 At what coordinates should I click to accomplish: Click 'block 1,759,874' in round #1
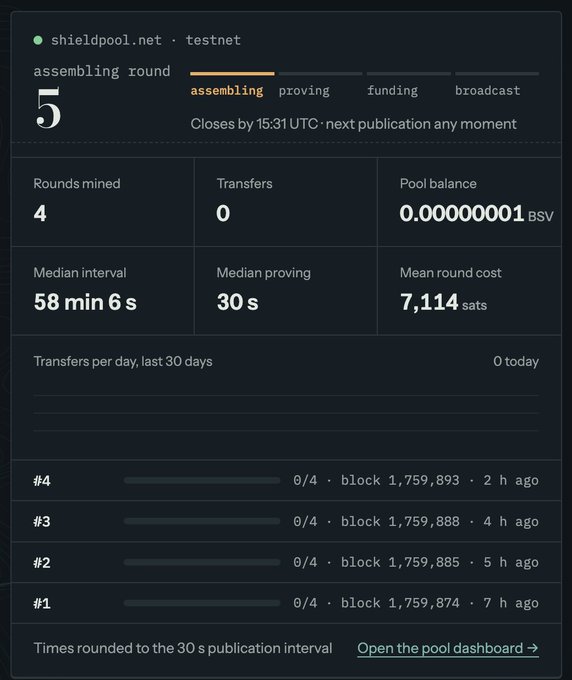(x=400, y=603)
